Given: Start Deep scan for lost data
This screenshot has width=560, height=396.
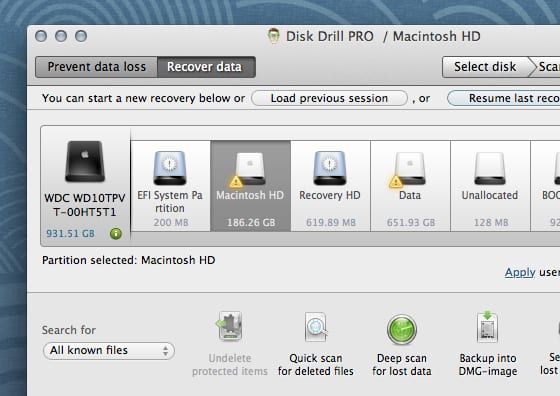Looking at the screenshot, I should coord(401,329).
